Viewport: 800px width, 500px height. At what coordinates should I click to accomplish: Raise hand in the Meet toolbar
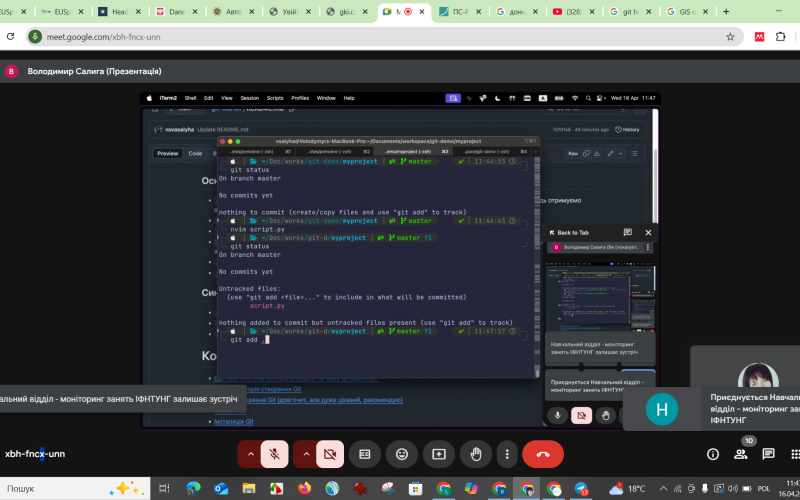476,454
